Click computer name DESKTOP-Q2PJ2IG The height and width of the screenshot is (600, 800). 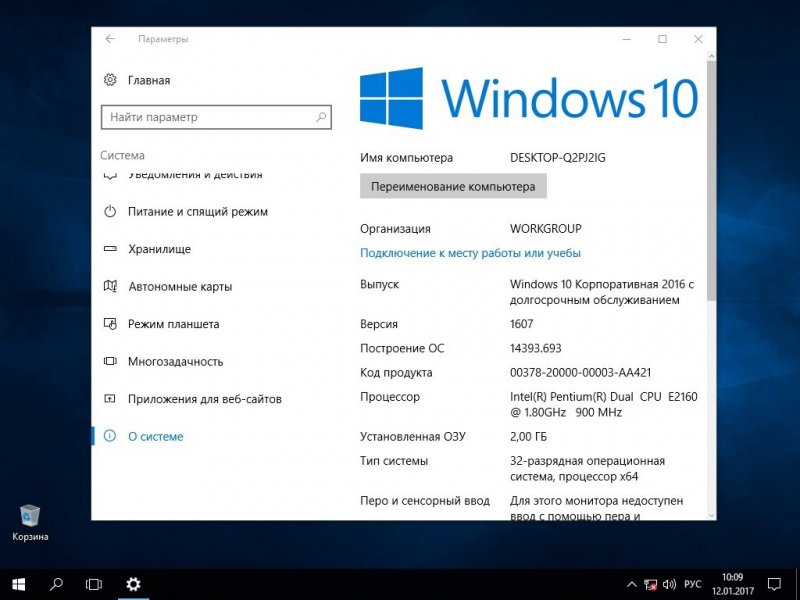coord(558,158)
